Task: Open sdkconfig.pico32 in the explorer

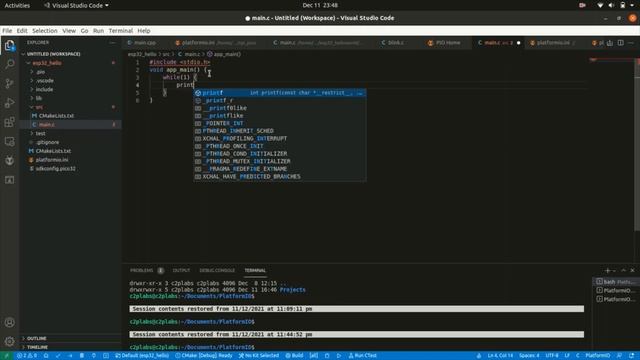Action: 70,169
